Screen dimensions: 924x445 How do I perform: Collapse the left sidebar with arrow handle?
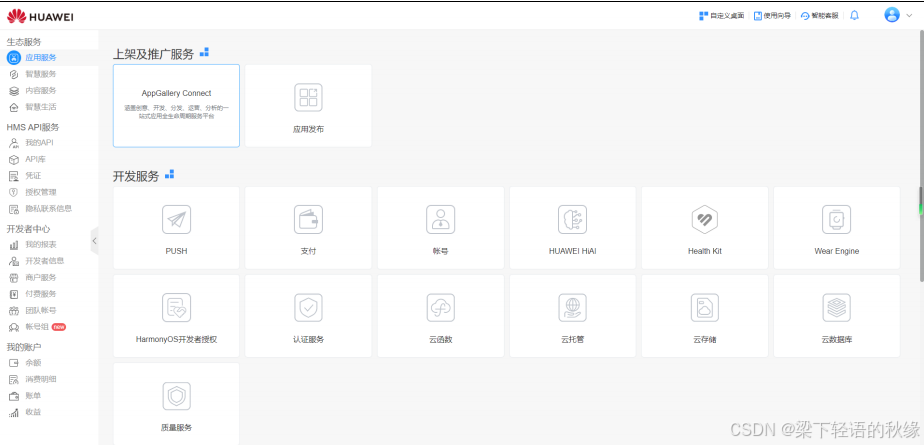pyautogui.click(x=94, y=240)
